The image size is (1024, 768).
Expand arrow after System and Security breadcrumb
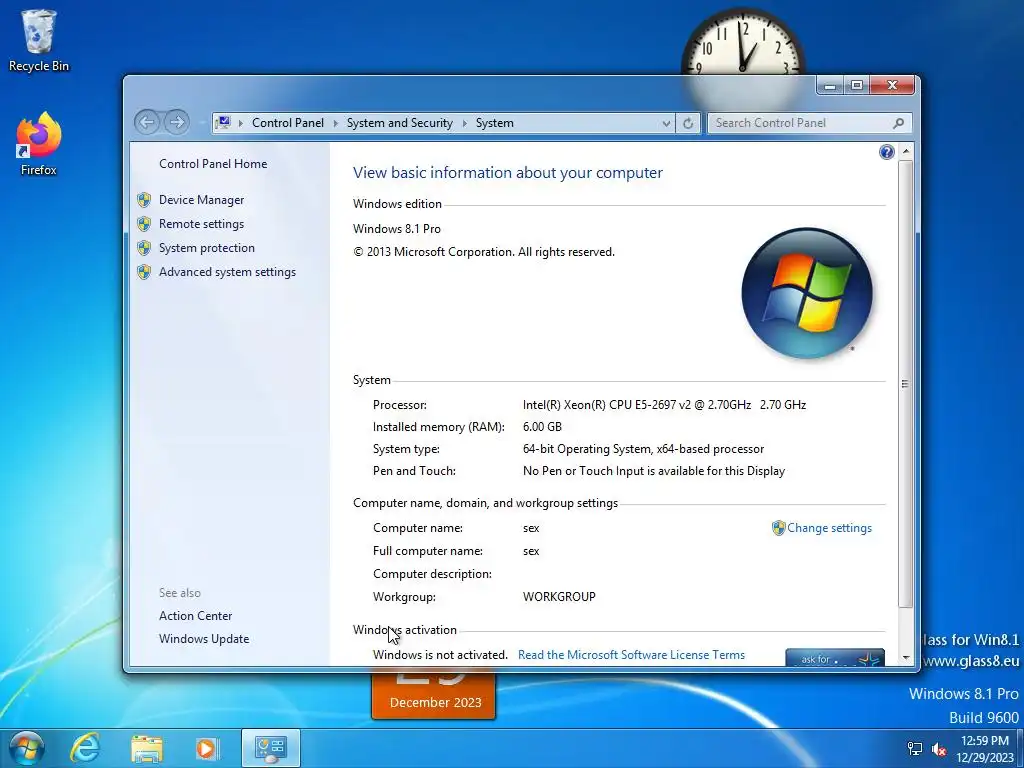465,123
